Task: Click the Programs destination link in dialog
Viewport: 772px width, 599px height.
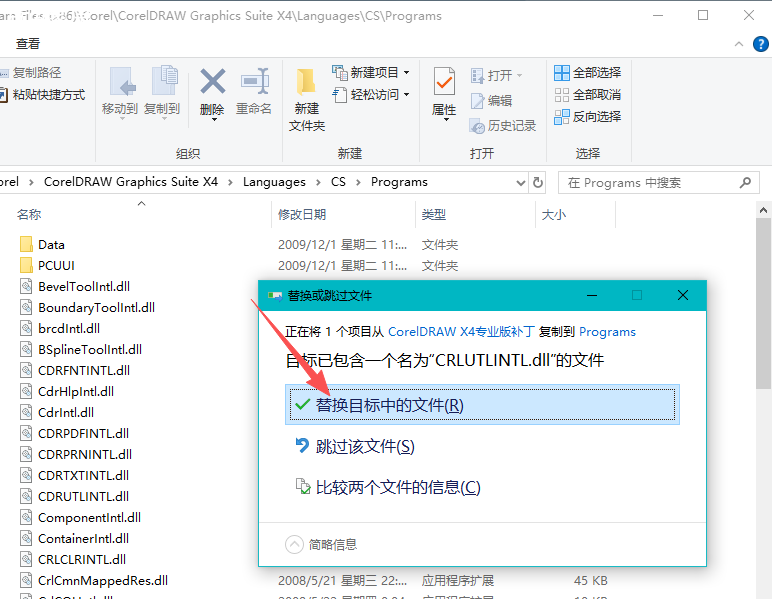Action: tap(607, 332)
